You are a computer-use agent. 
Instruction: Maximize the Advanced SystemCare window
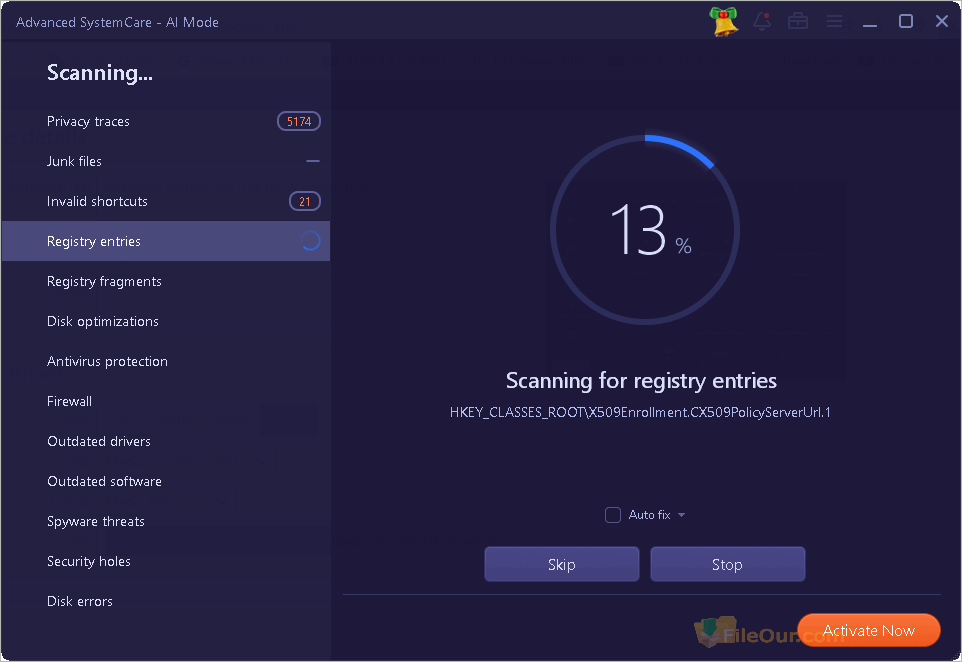pyautogui.click(x=906, y=21)
